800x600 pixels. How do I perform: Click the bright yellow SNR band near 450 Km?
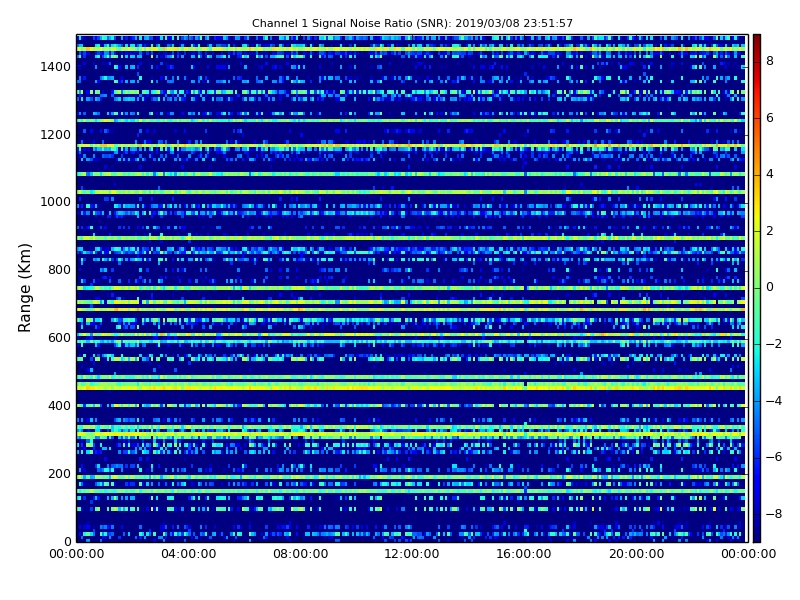tap(411, 387)
